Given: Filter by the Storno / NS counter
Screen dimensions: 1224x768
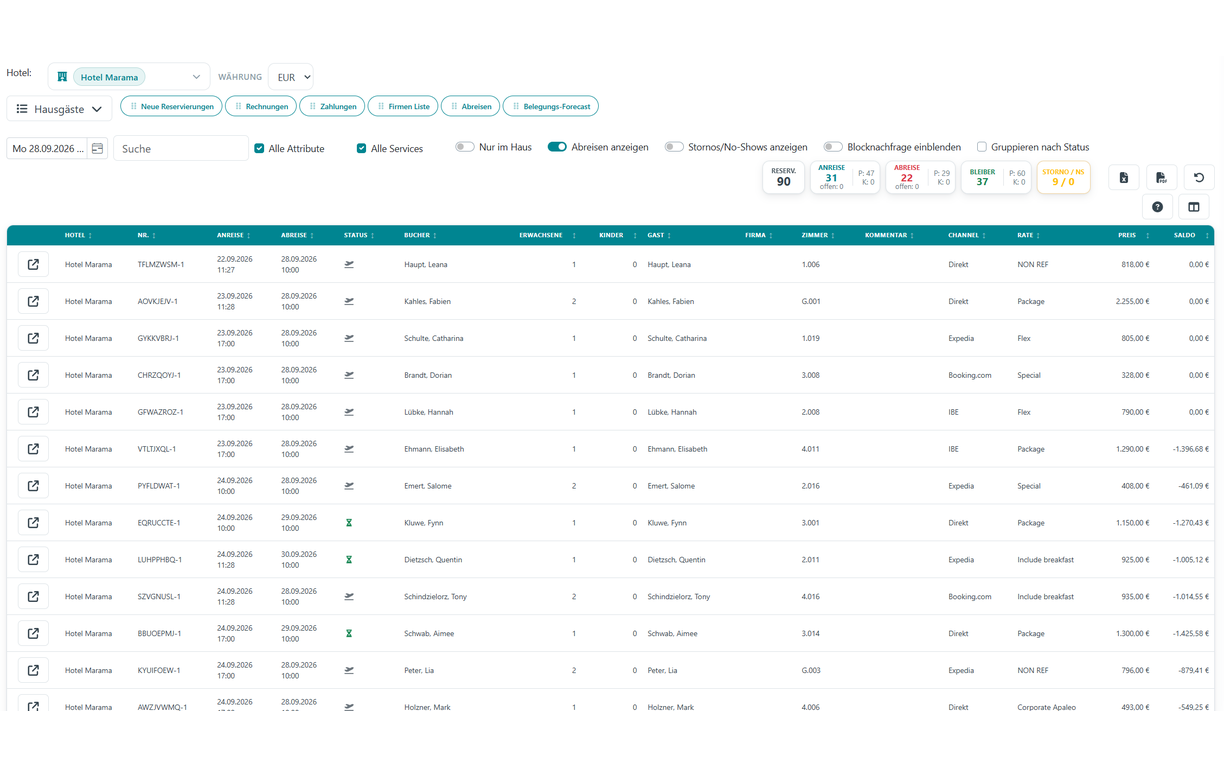Looking at the screenshot, I should pos(1063,177).
